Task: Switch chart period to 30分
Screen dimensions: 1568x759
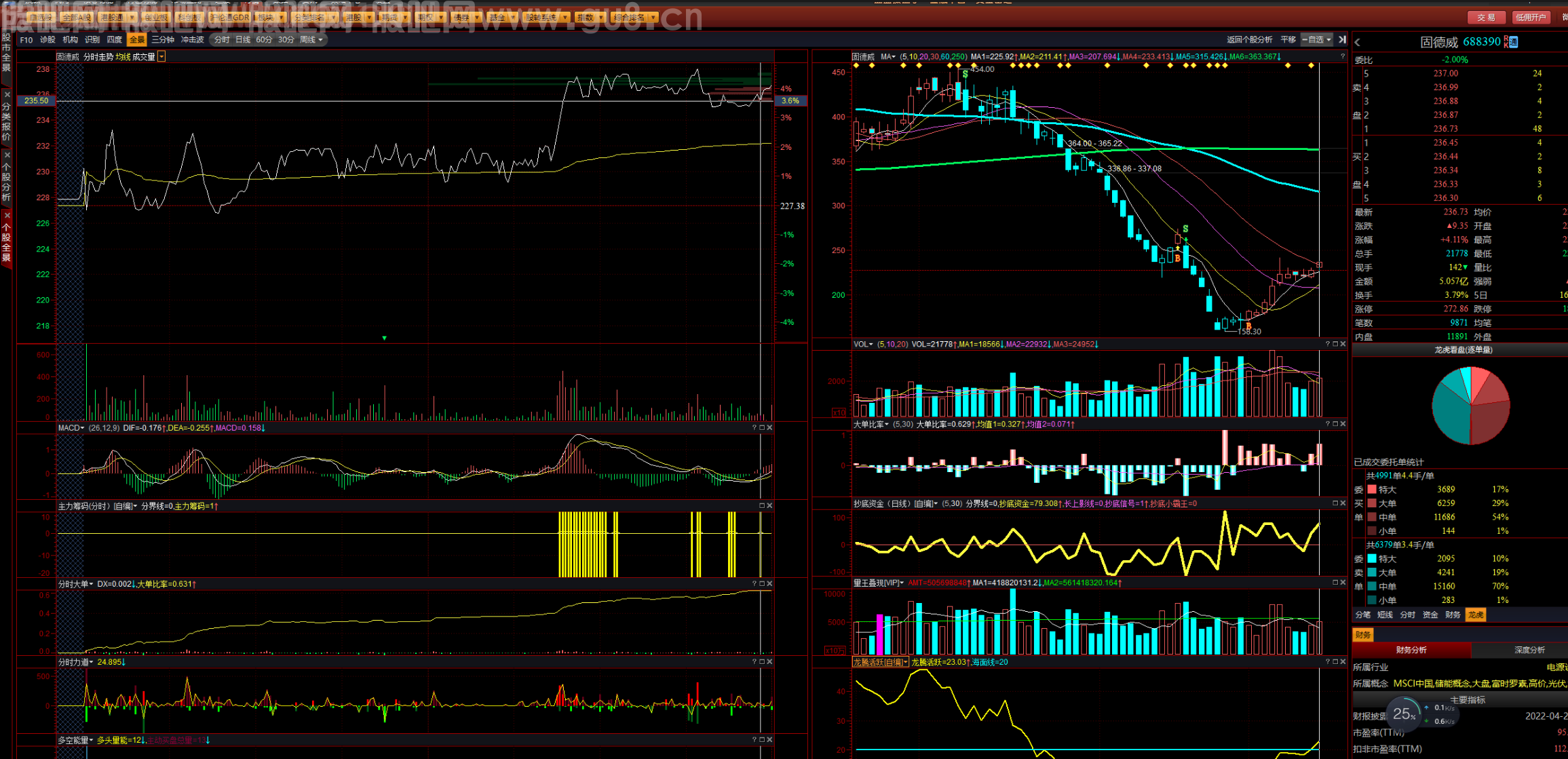Action: pos(286,40)
